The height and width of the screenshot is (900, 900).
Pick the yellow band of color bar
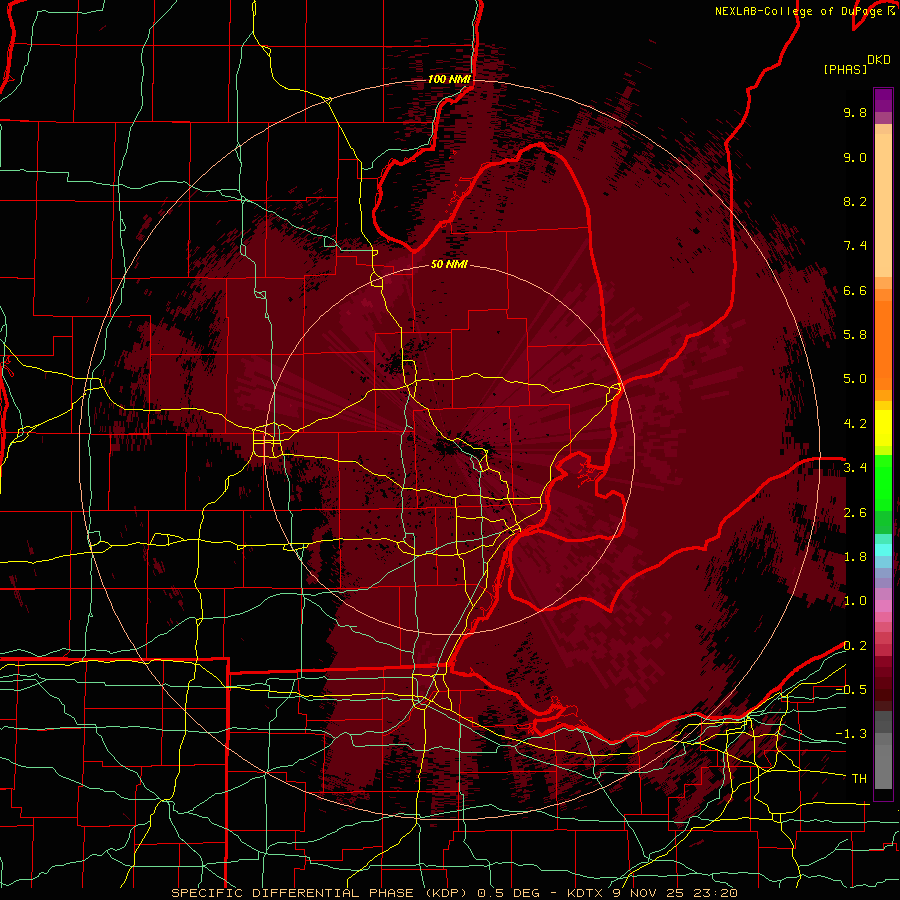click(x=883, y=428)
